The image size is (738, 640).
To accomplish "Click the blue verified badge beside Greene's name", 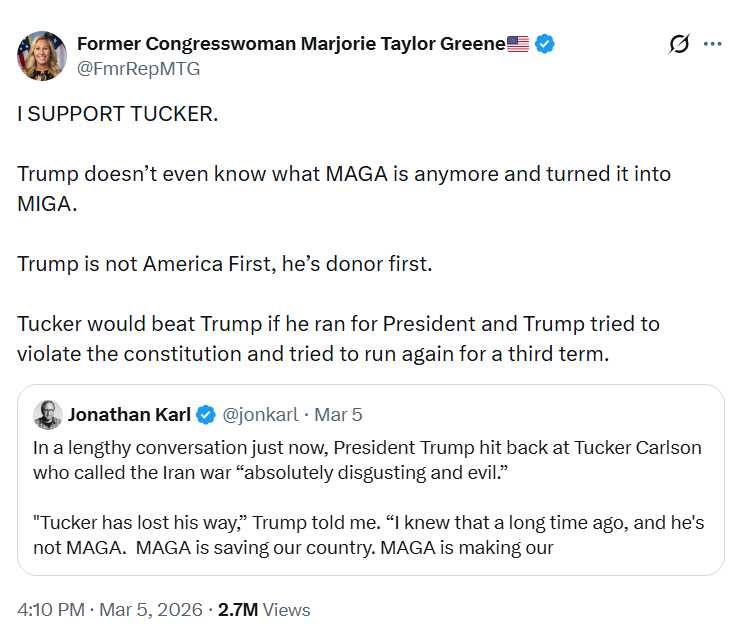I will pyautogui.click(x=545, y=44).
